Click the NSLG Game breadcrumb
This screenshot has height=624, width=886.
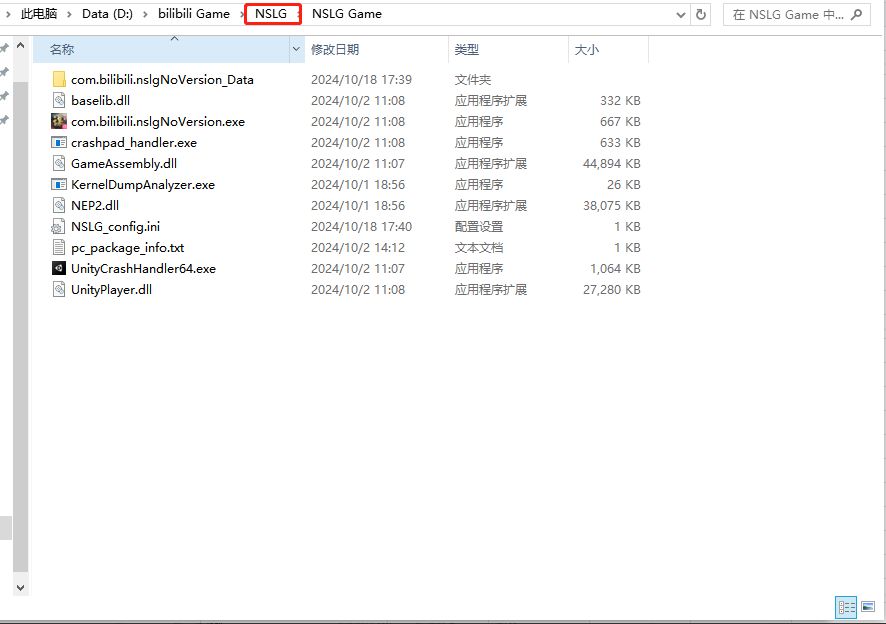tap(347, 14)
